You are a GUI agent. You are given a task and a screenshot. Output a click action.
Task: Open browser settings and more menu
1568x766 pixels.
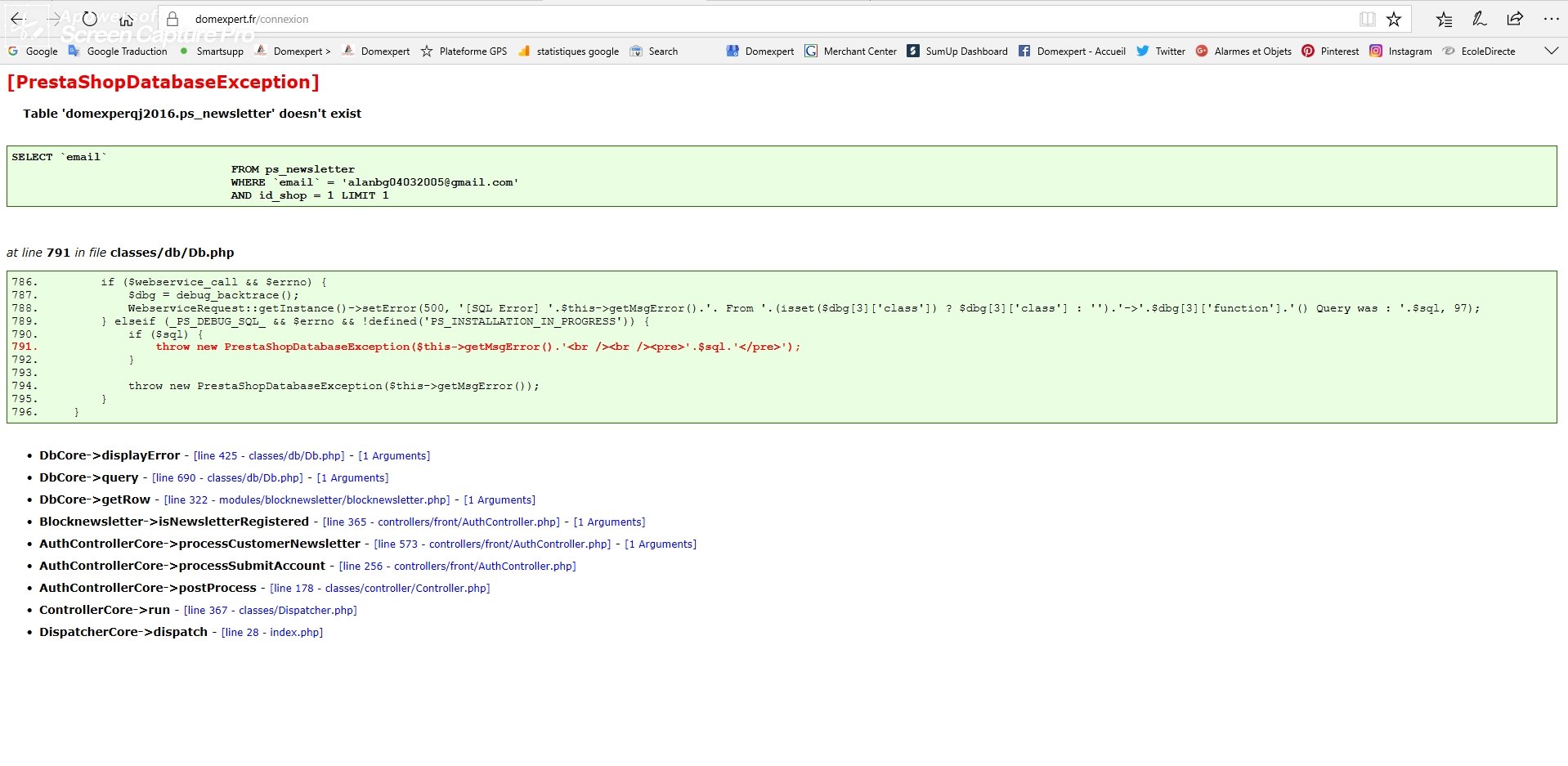(1551, 19)
